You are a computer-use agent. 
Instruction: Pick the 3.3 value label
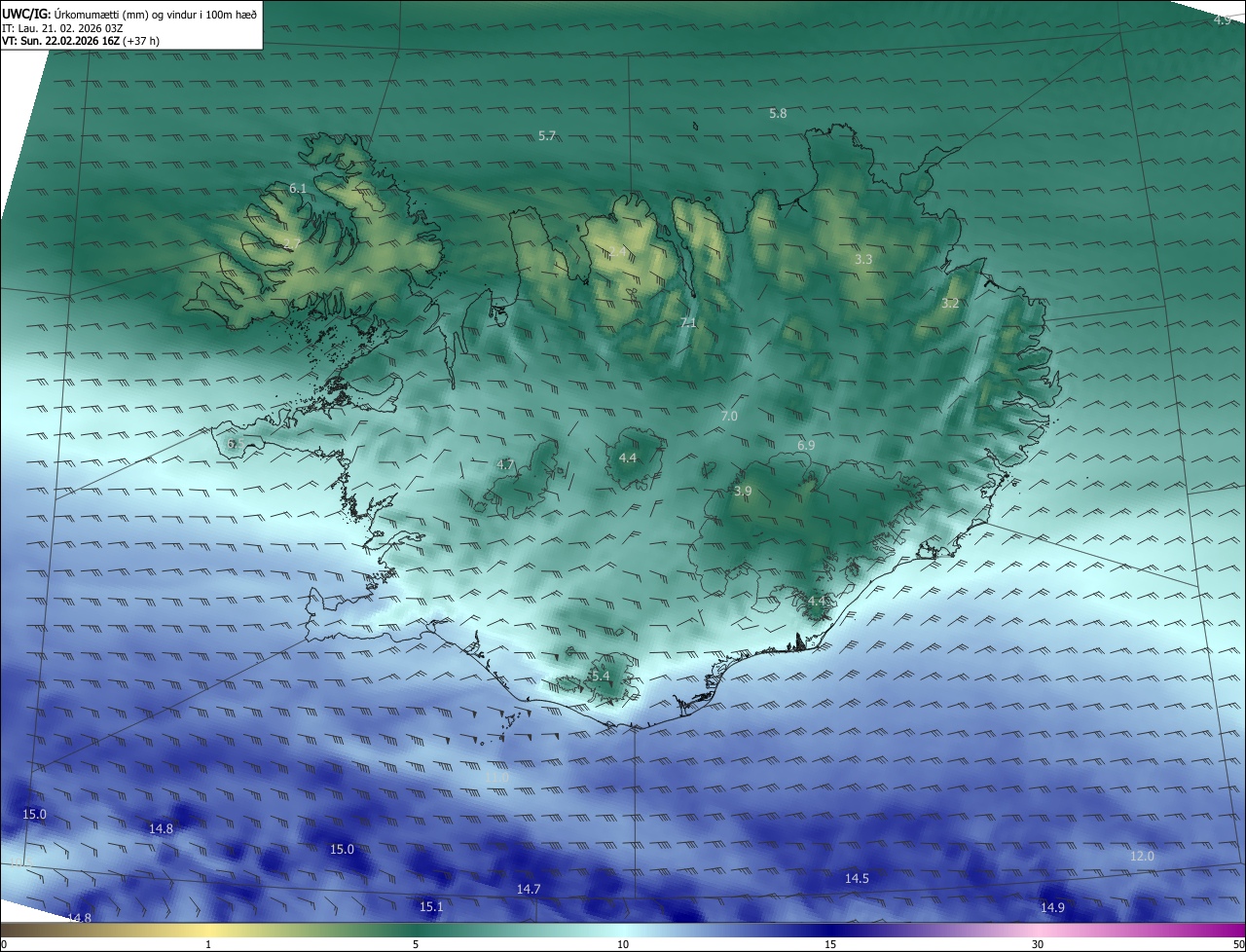863,260
